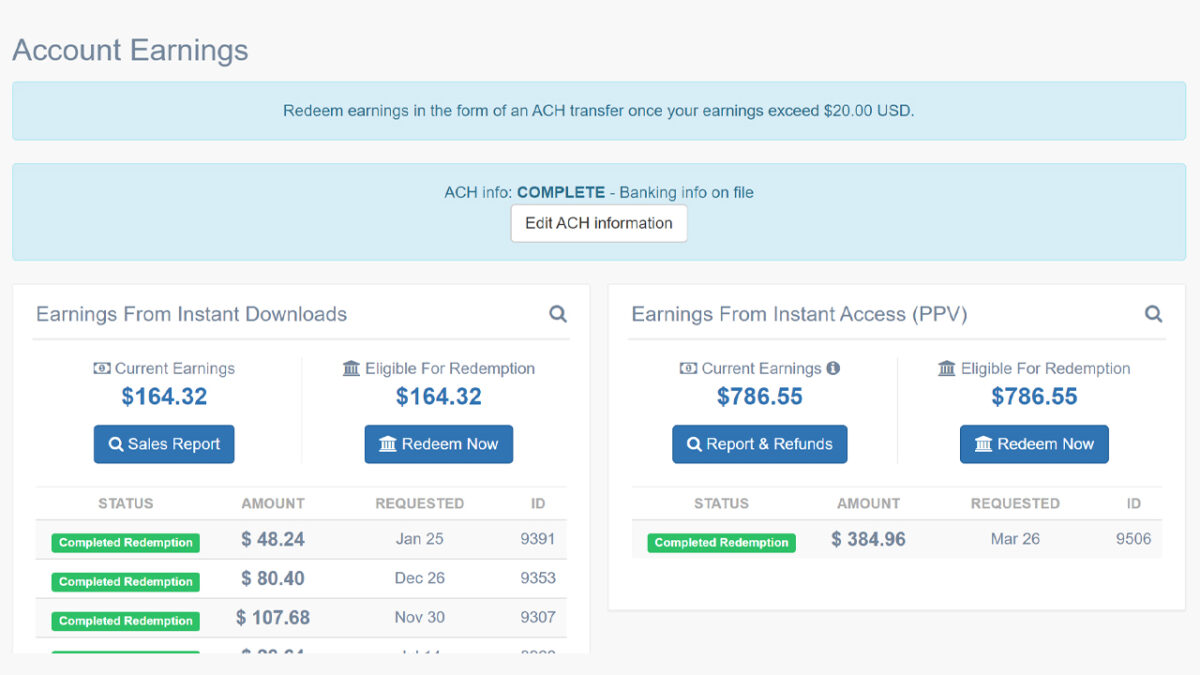Click the info icon next to PPV Current Earnings
1200x675 pixels.
pos(835,368)
